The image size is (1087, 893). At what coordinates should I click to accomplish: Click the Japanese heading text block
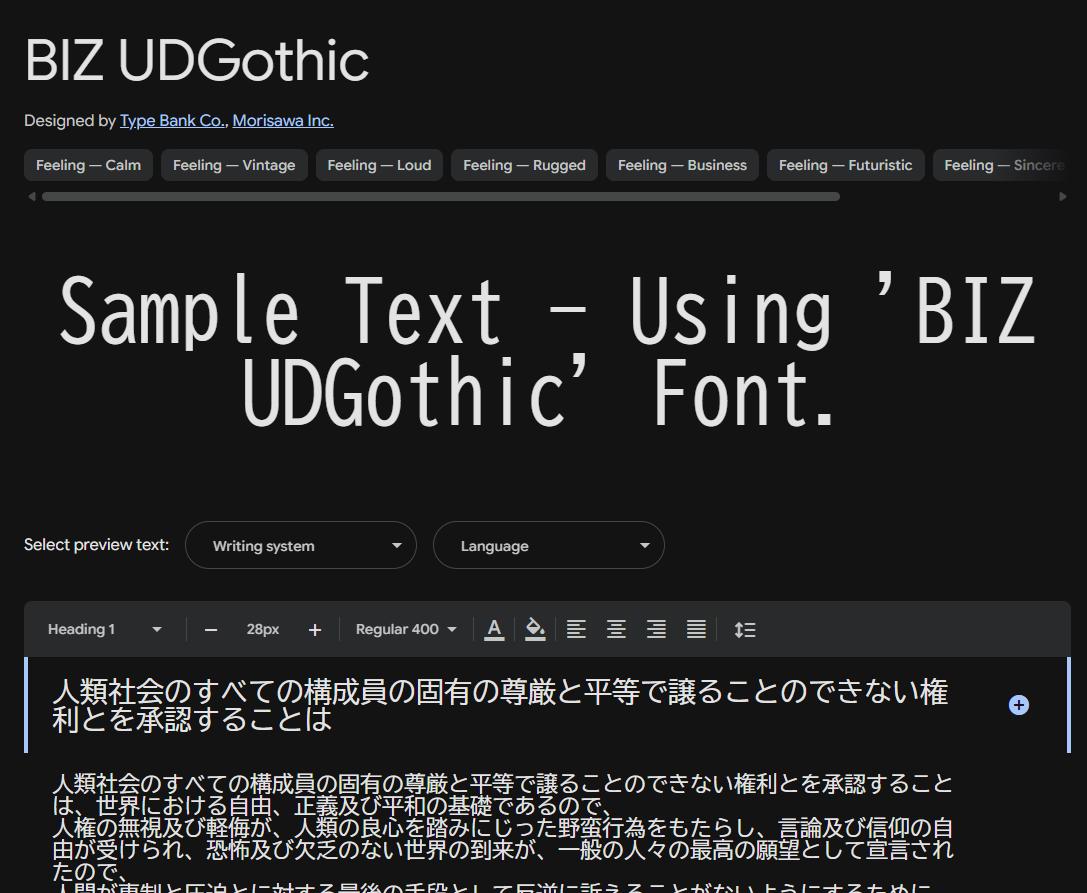coord(501,705)
